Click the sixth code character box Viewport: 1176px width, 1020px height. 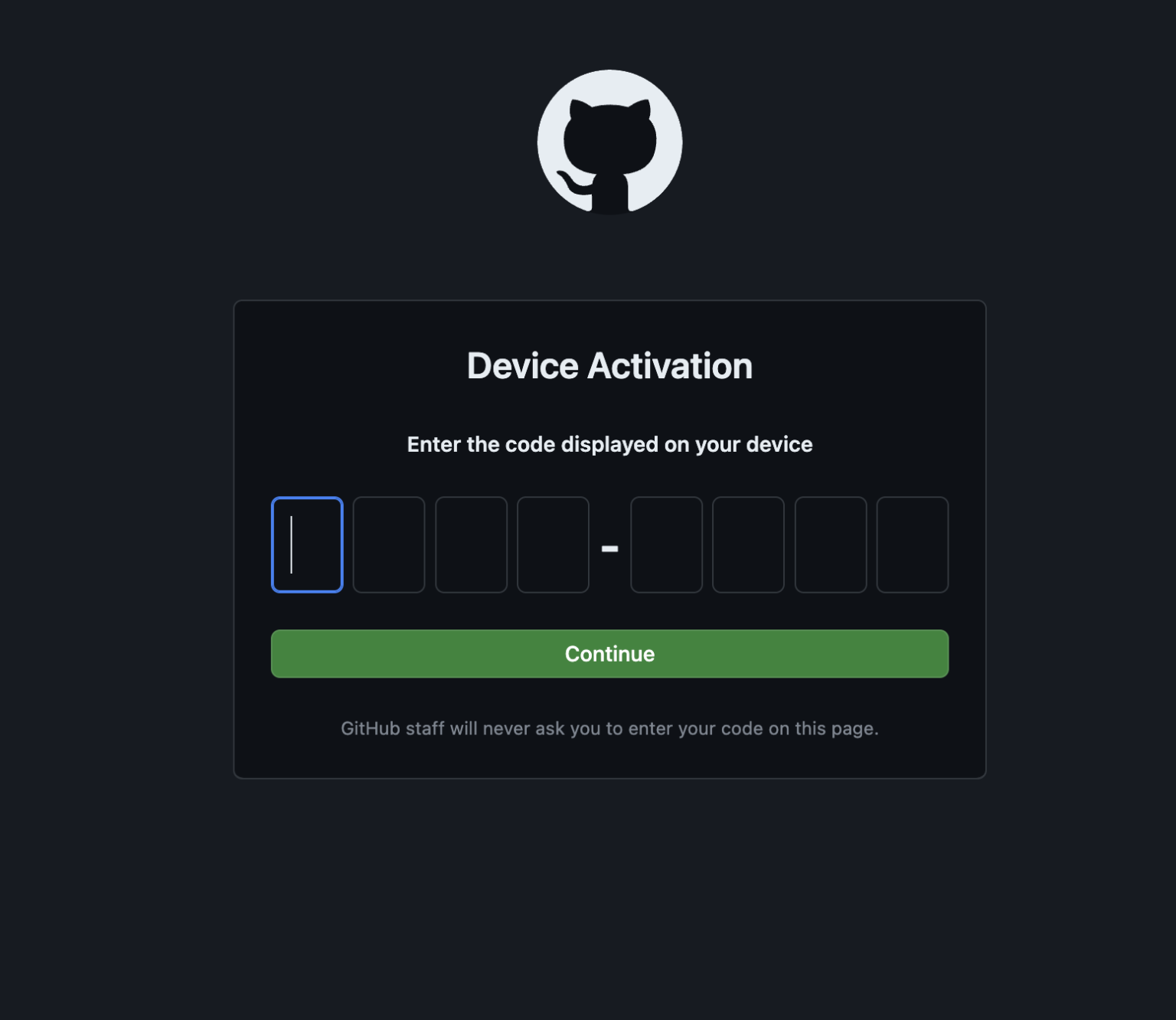pos(748,544)
